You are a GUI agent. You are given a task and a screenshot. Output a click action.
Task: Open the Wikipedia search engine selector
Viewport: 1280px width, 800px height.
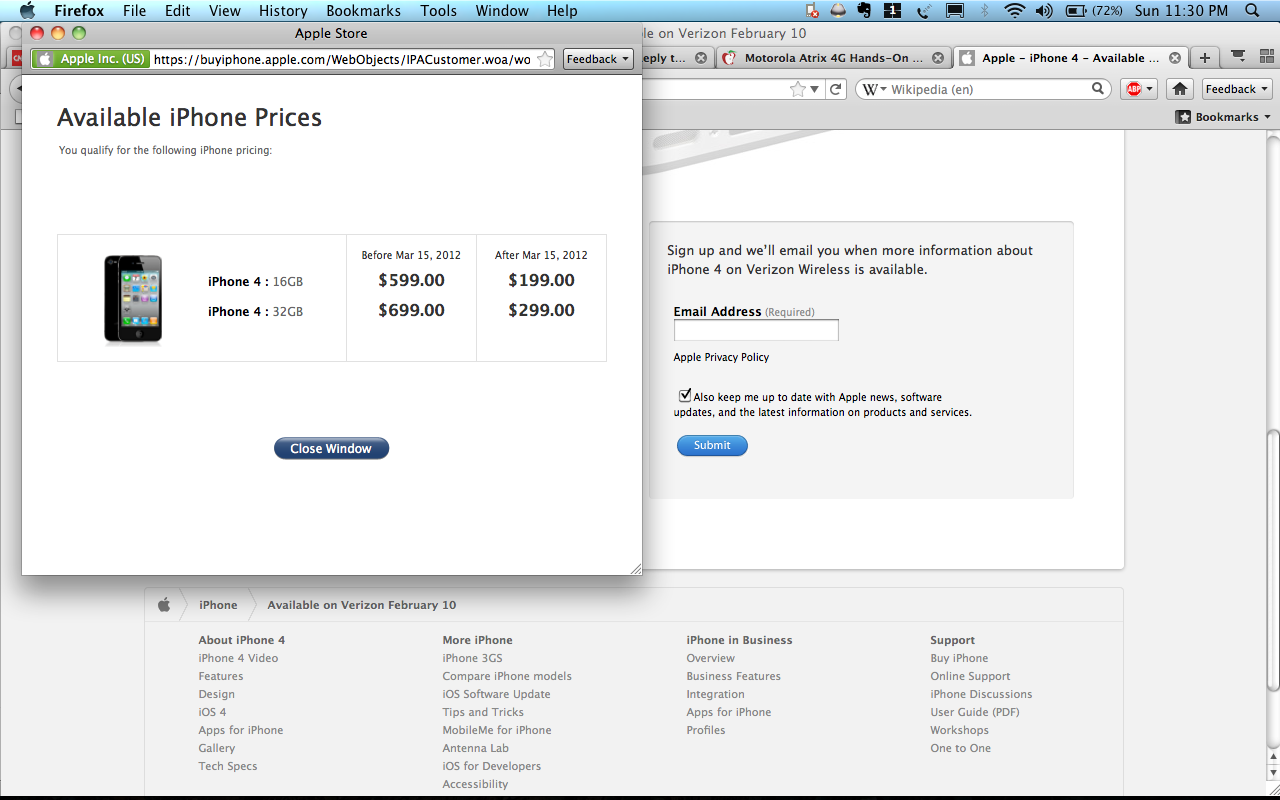(x=875, y=89)
